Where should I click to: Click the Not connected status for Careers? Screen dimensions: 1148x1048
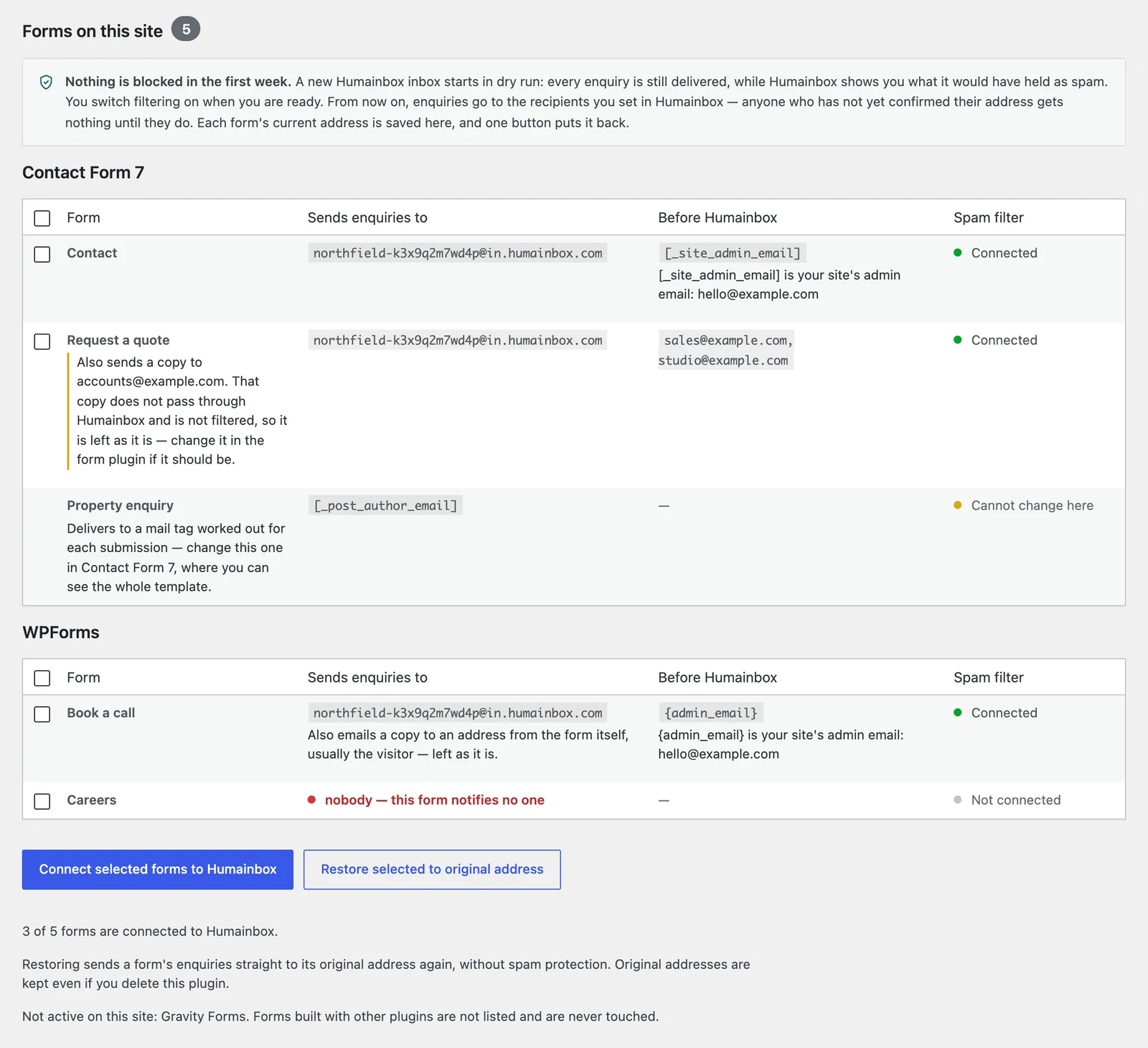tap(1007, 800)
